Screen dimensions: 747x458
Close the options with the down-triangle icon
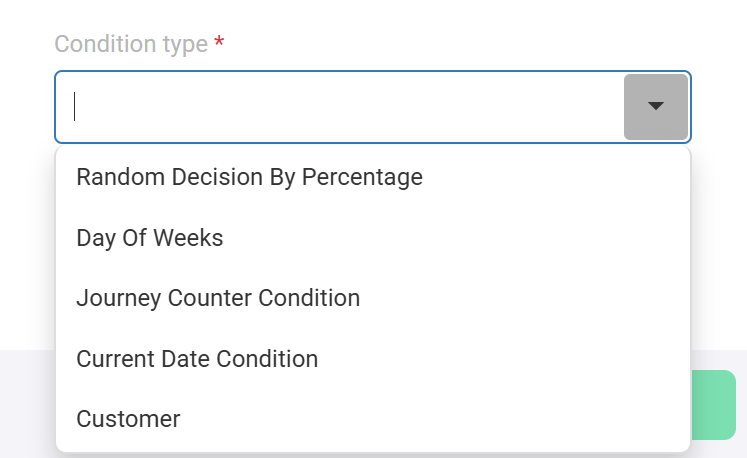click(x=656, y=106)
